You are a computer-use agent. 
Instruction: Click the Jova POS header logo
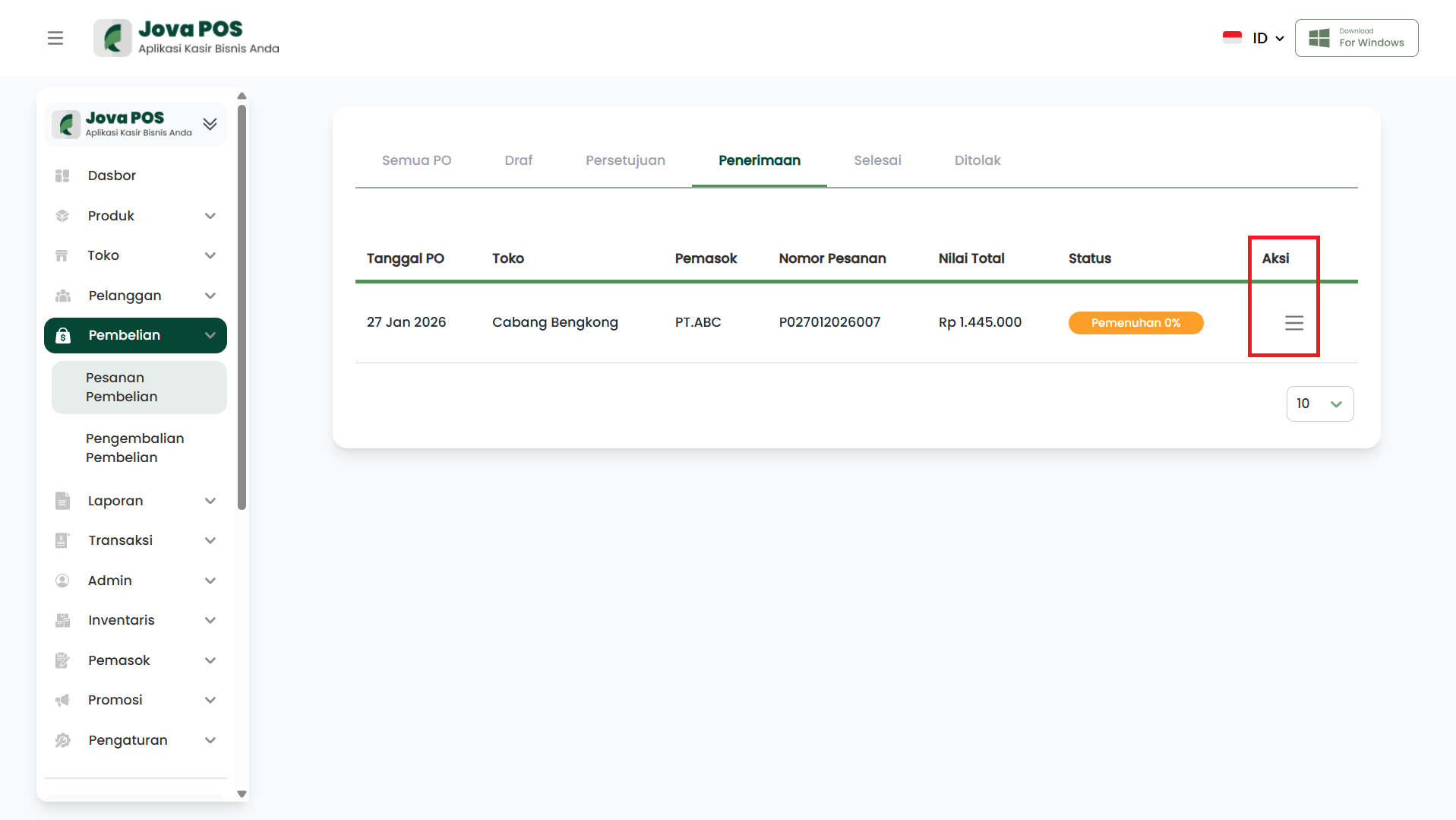click(x=187, y=38)
